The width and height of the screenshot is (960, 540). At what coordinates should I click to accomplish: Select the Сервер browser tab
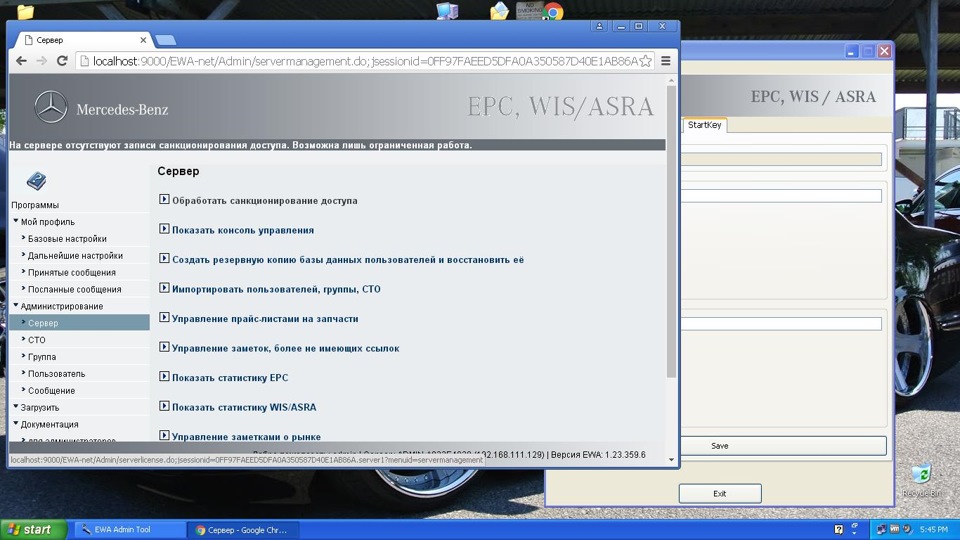click(x=83, y=40)
